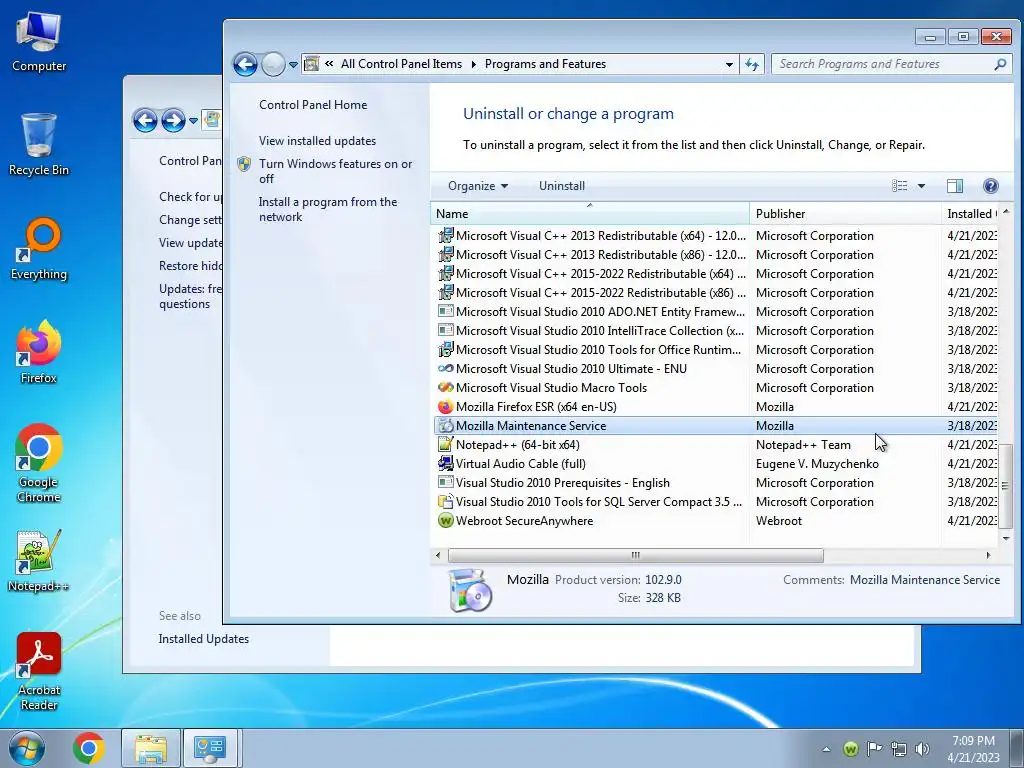Viewport: 1024px width, 768px height.
Task: Open recent pages dropdown next to nav arrows
Action: [293, 65]
